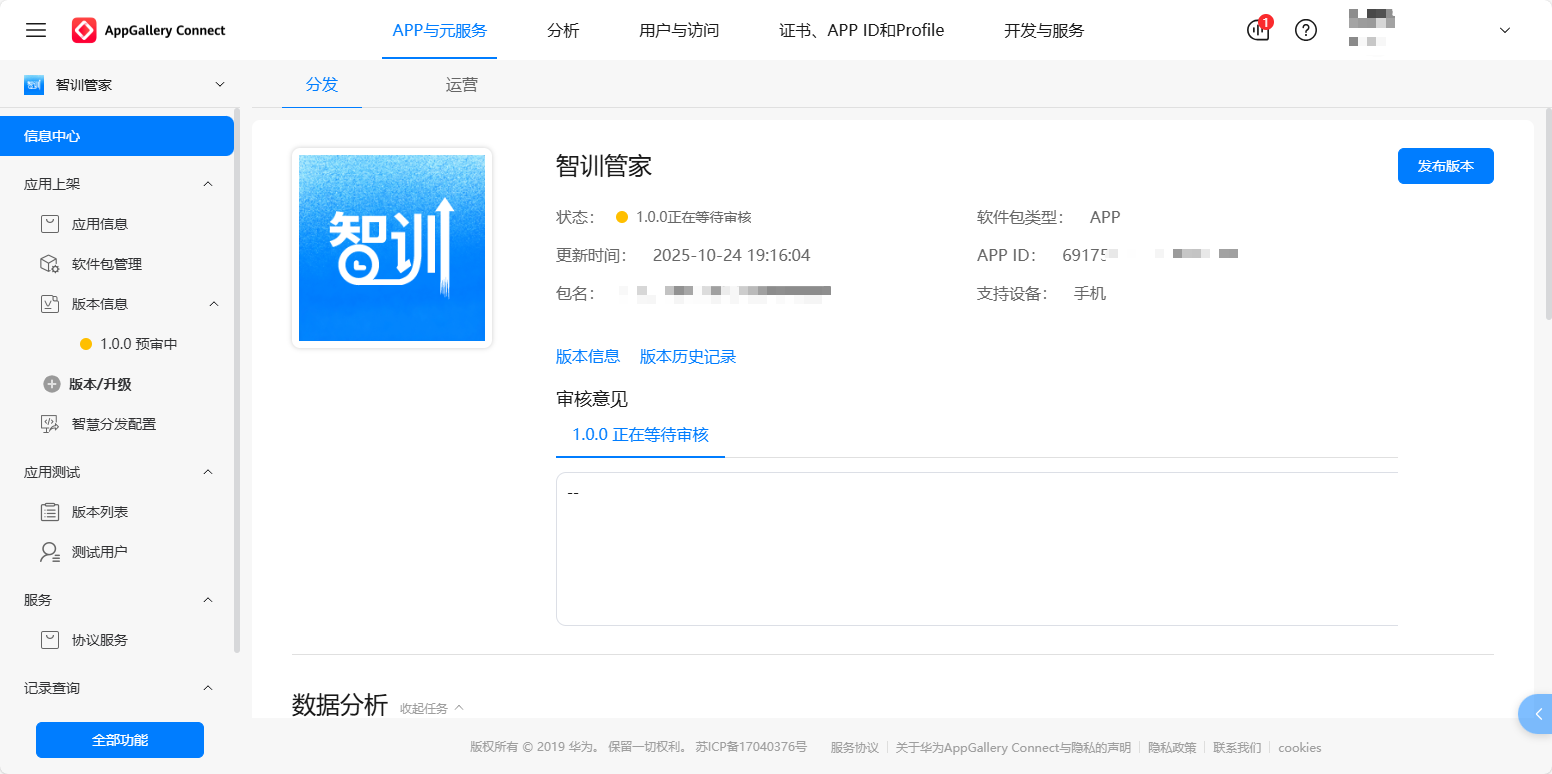Open the 智训管家 app selector dropdown
1552x774 pixels.
click(x=220, y=85)
